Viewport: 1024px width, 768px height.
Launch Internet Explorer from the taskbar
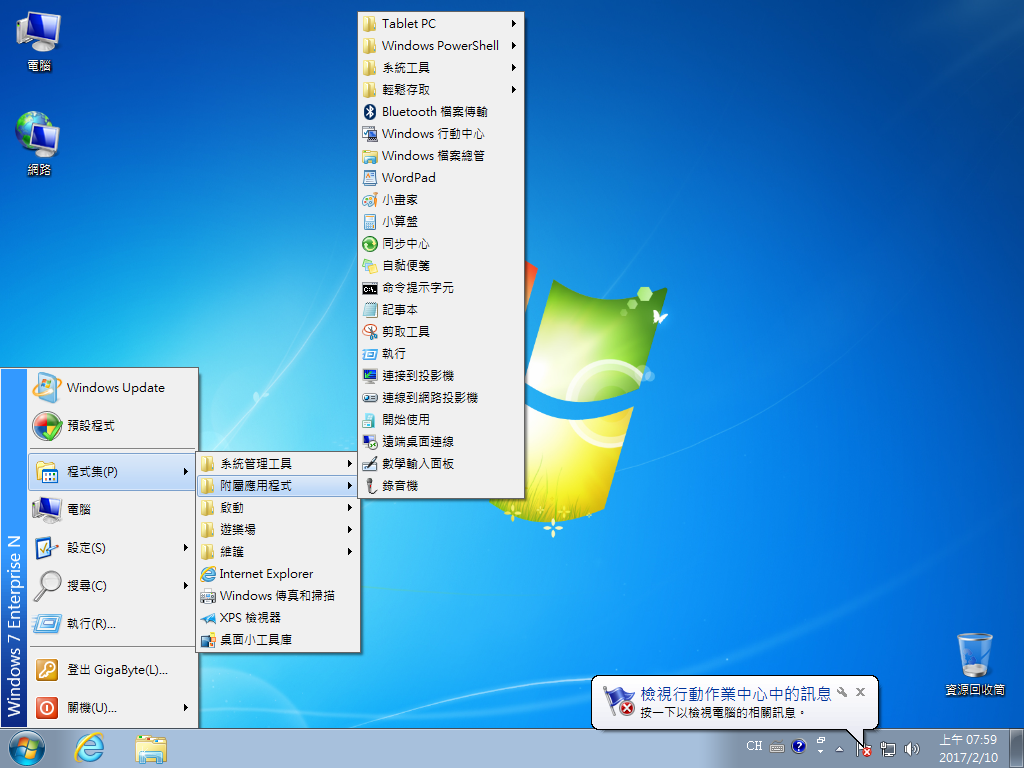(89, 748)
